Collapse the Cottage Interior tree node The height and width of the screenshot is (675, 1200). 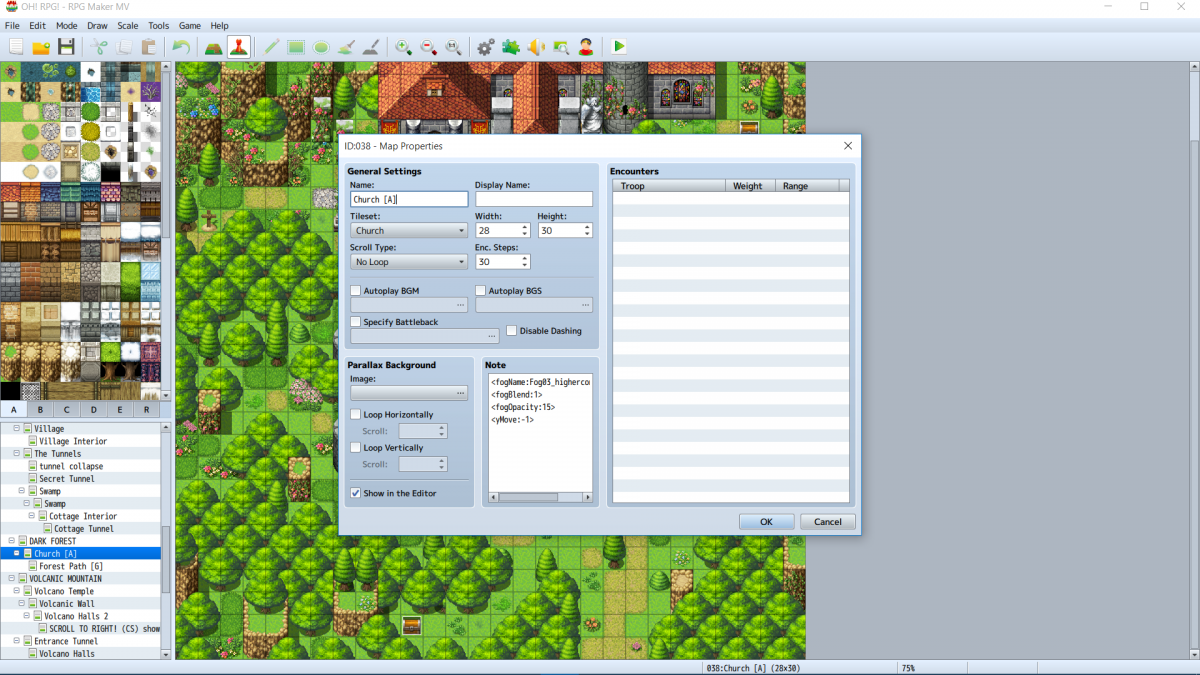coord(32,516)
